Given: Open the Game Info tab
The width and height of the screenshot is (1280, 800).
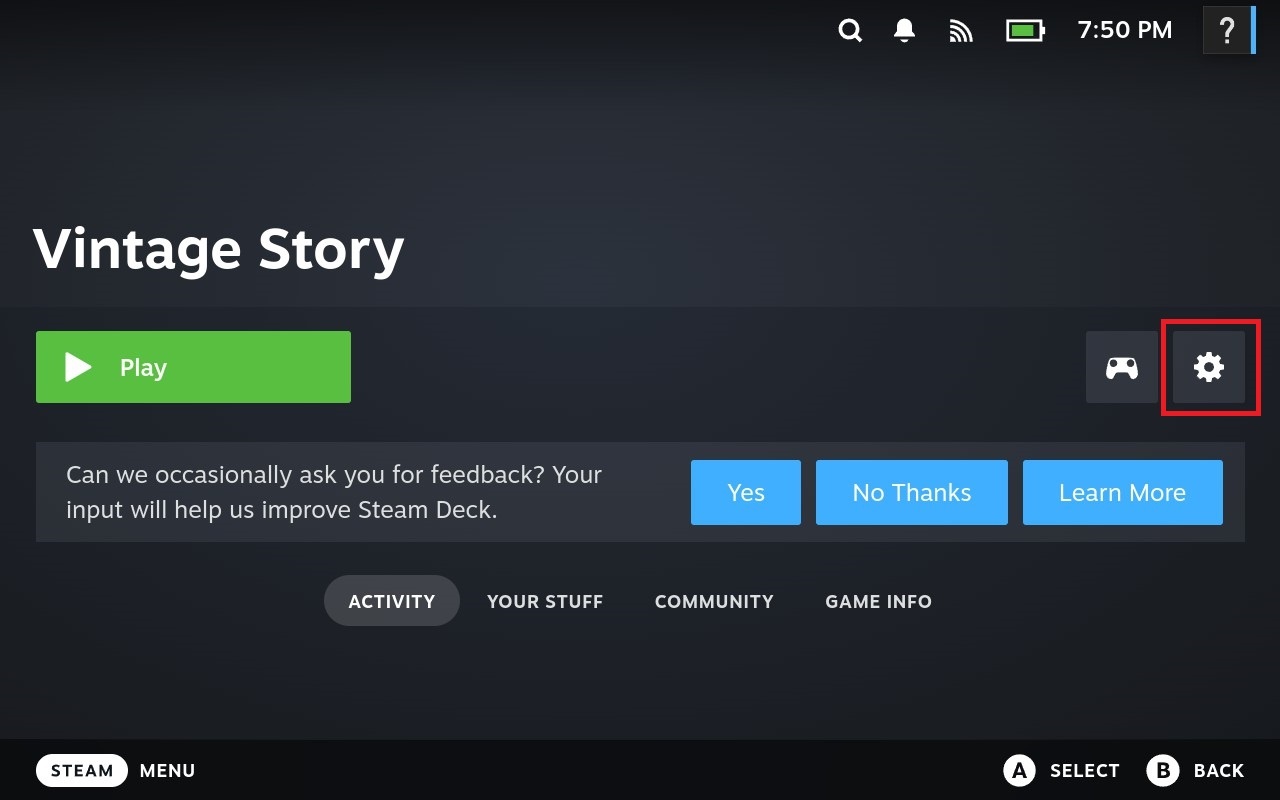Looking at the screenshot, I should [x=878, y=601].
